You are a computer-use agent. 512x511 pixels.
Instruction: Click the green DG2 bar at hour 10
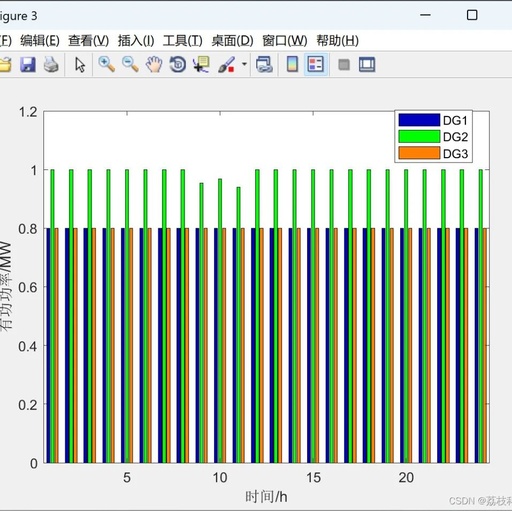click(220, 321)
